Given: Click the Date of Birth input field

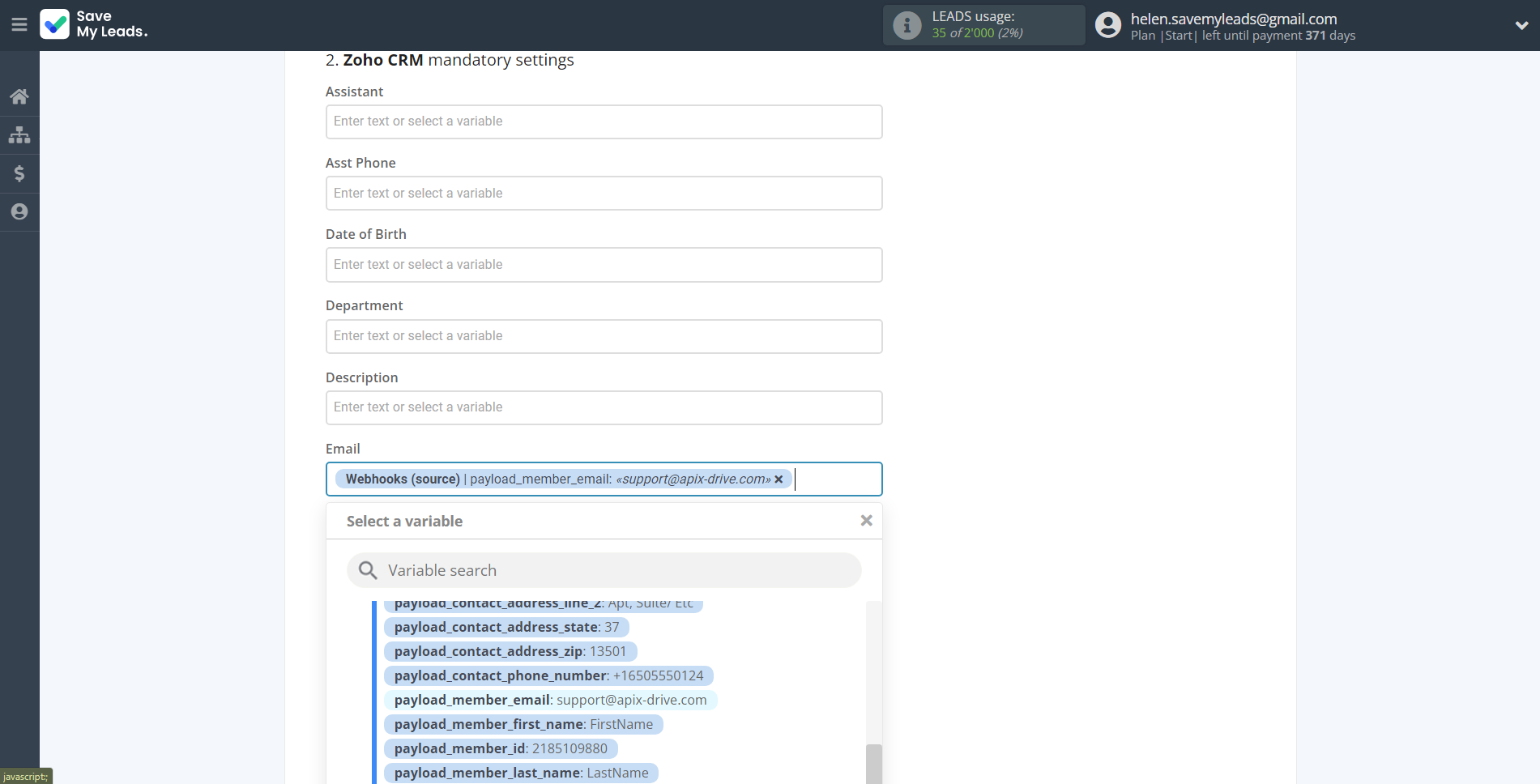Looking at the screenshot, I should click(x=604, y=265).
